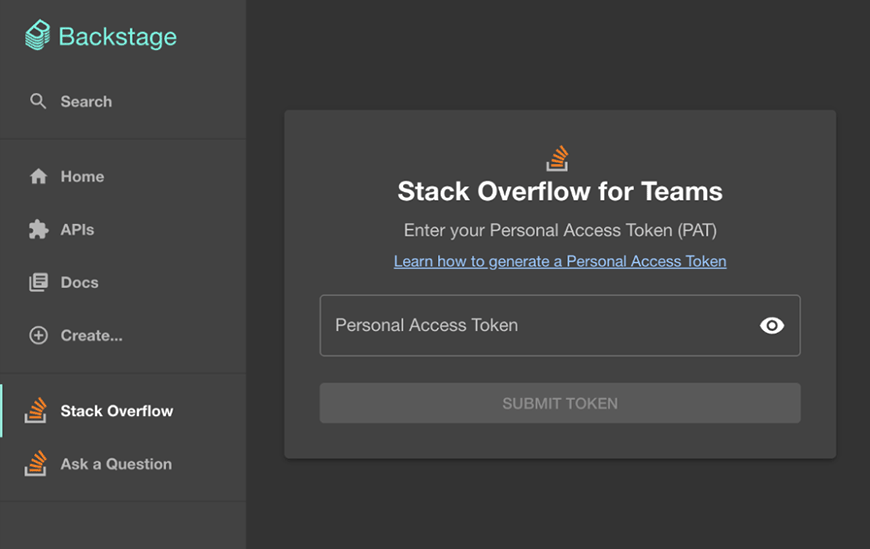Click the Stack Overflow sidebar icon
Viewport: 870px width, 549px height.
[36, 410]
